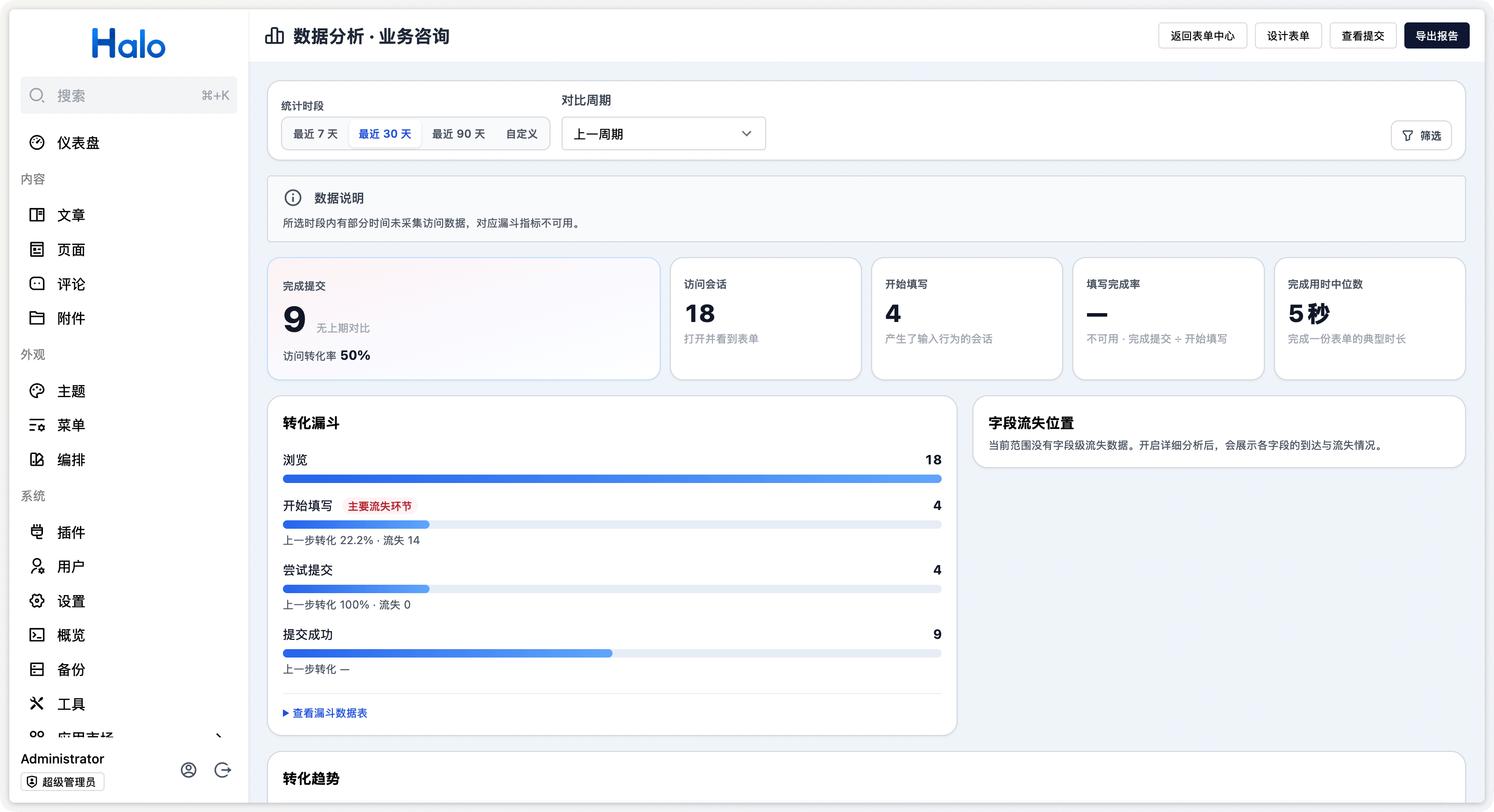Open the 主题 theme palette icon
This screenshot has height=812, width=1494.
(x=36, y=391)
